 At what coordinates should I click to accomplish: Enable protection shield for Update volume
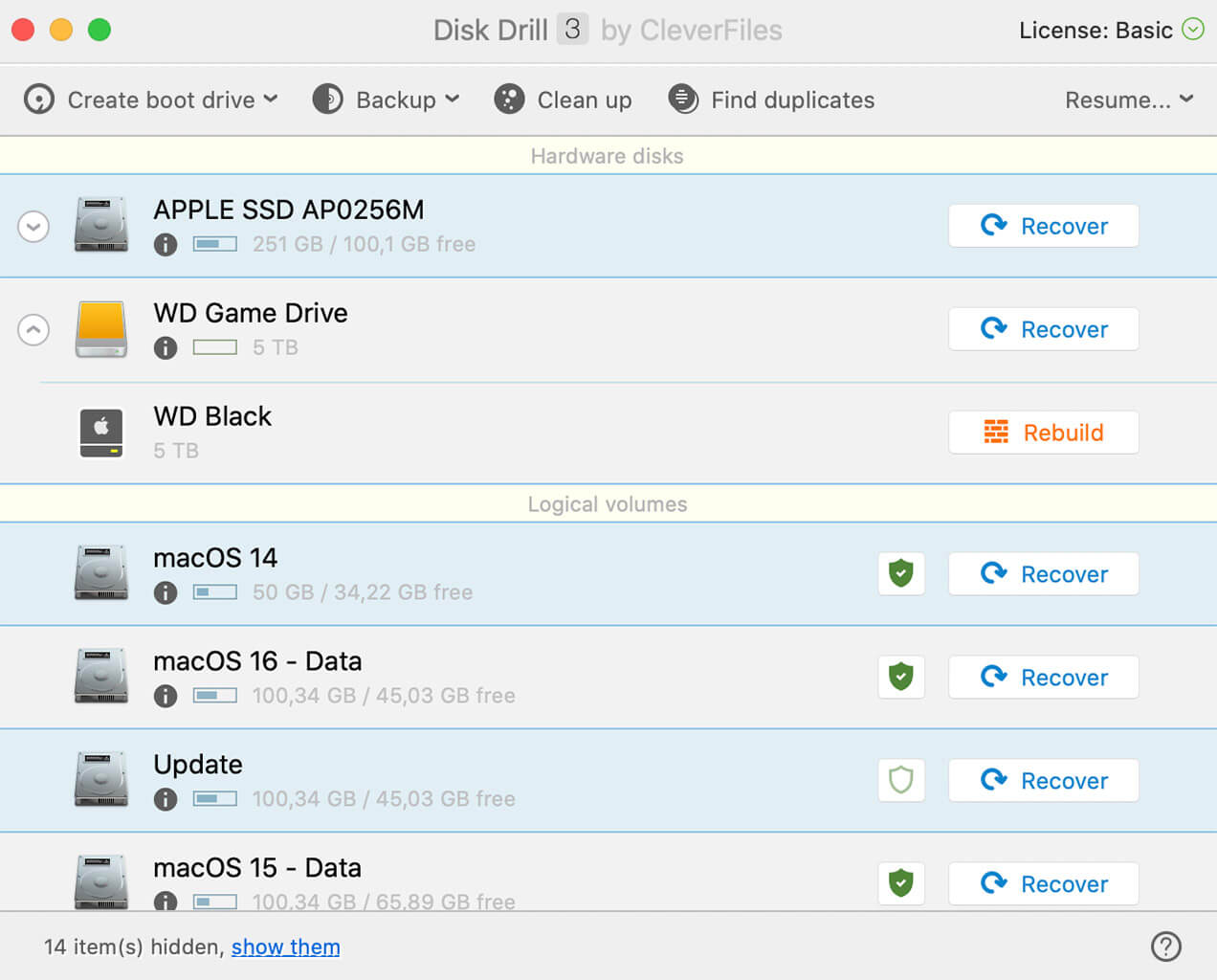(901, 781)
